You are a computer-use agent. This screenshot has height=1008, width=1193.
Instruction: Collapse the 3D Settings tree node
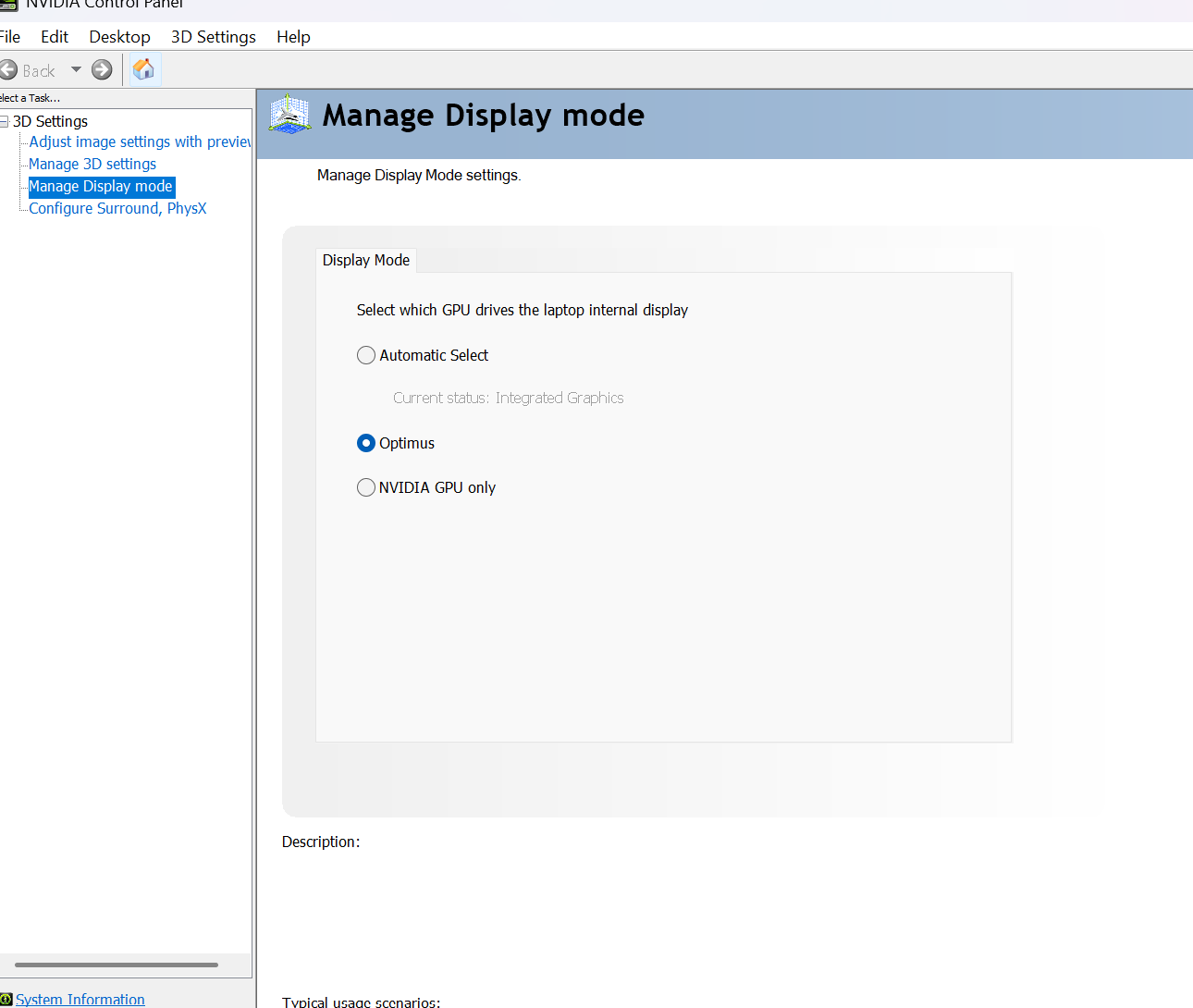tap(5, 122)
